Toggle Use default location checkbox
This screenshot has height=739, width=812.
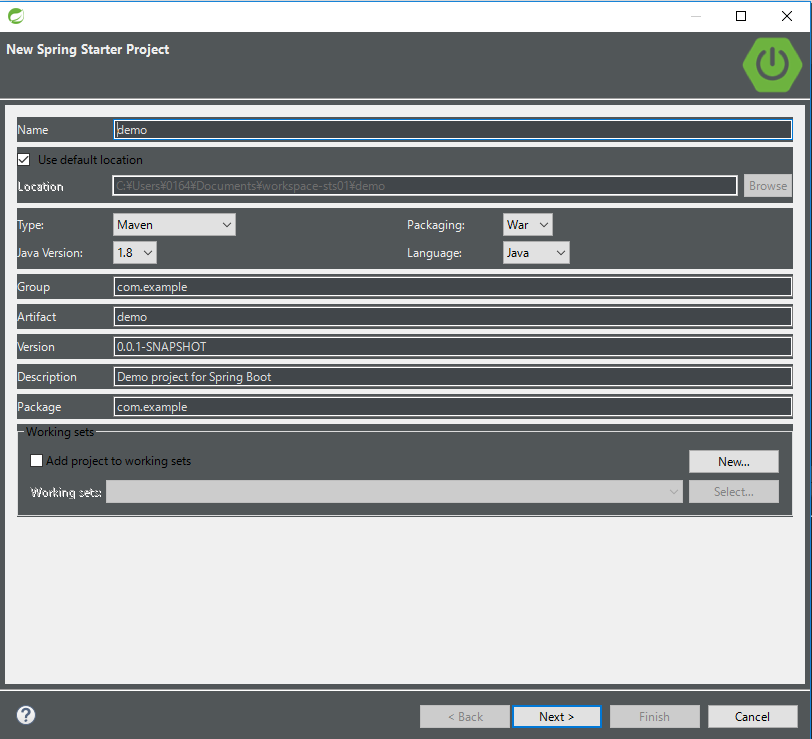(24, 160)
